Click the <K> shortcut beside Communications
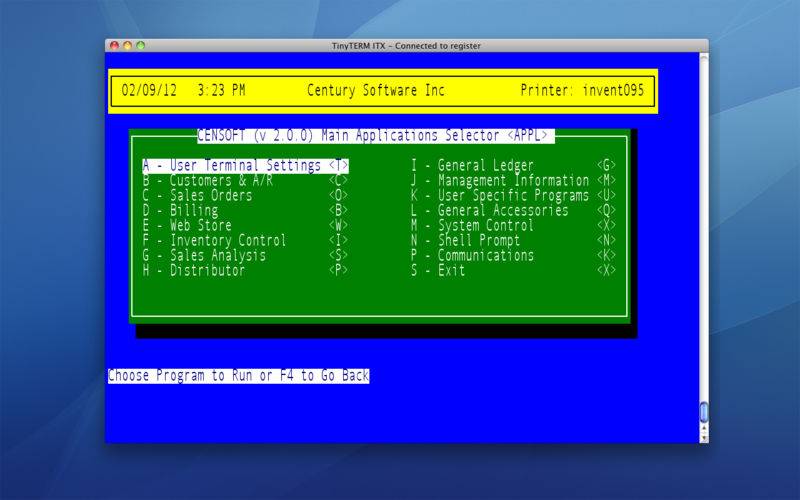Viewport: 800px width, 500px height. point(607,255)
